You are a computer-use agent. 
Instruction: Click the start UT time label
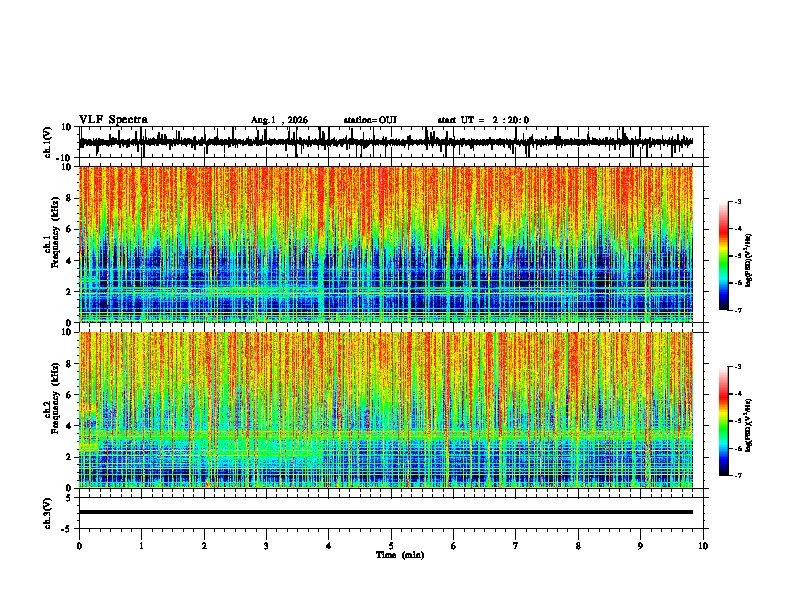[483, 120]
